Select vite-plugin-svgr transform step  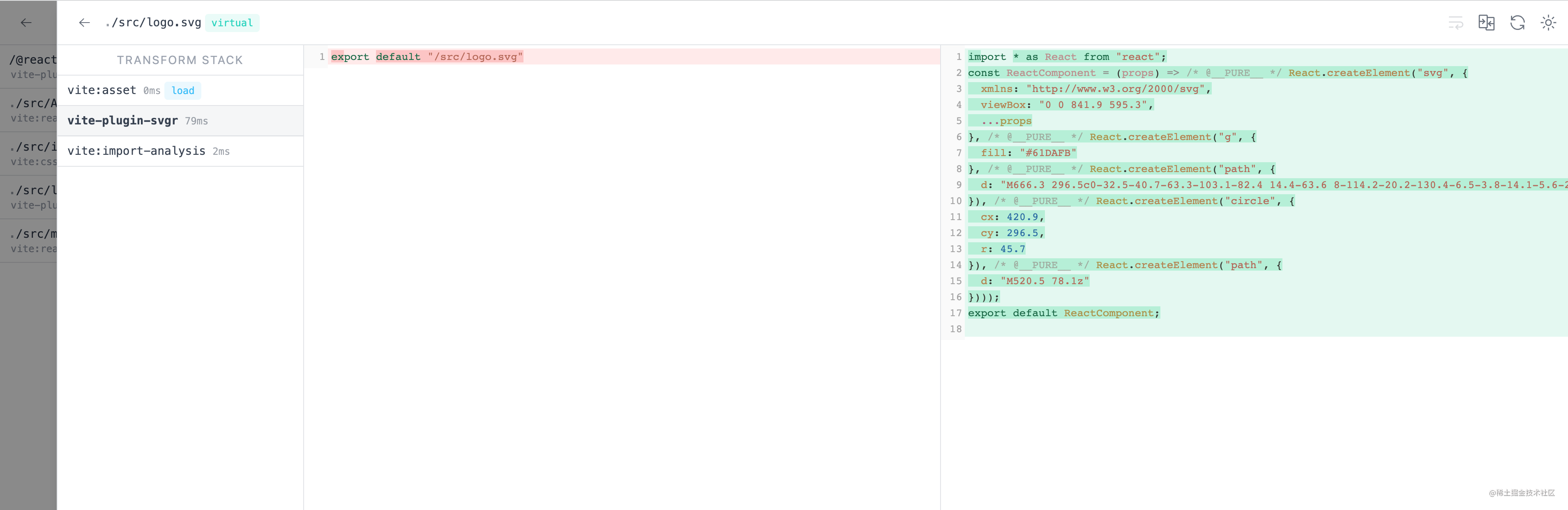[122, 120]
